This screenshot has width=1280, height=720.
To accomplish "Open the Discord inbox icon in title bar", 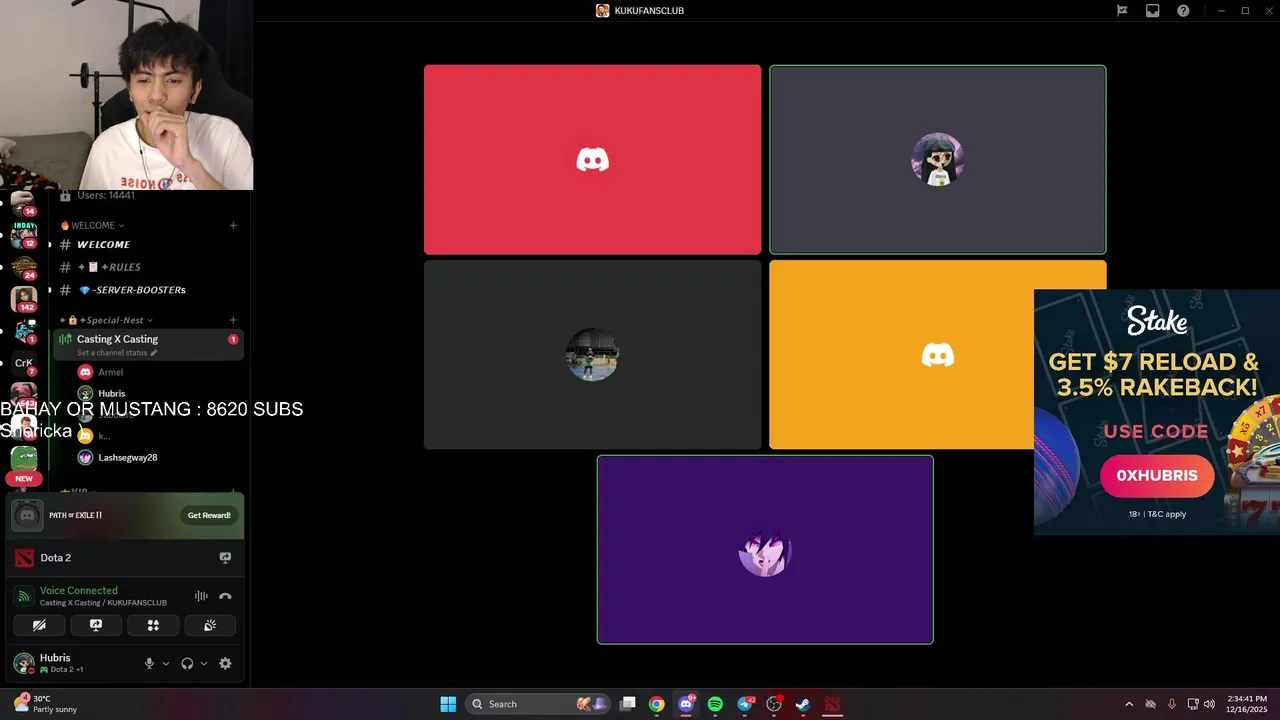I will 1152,11.
